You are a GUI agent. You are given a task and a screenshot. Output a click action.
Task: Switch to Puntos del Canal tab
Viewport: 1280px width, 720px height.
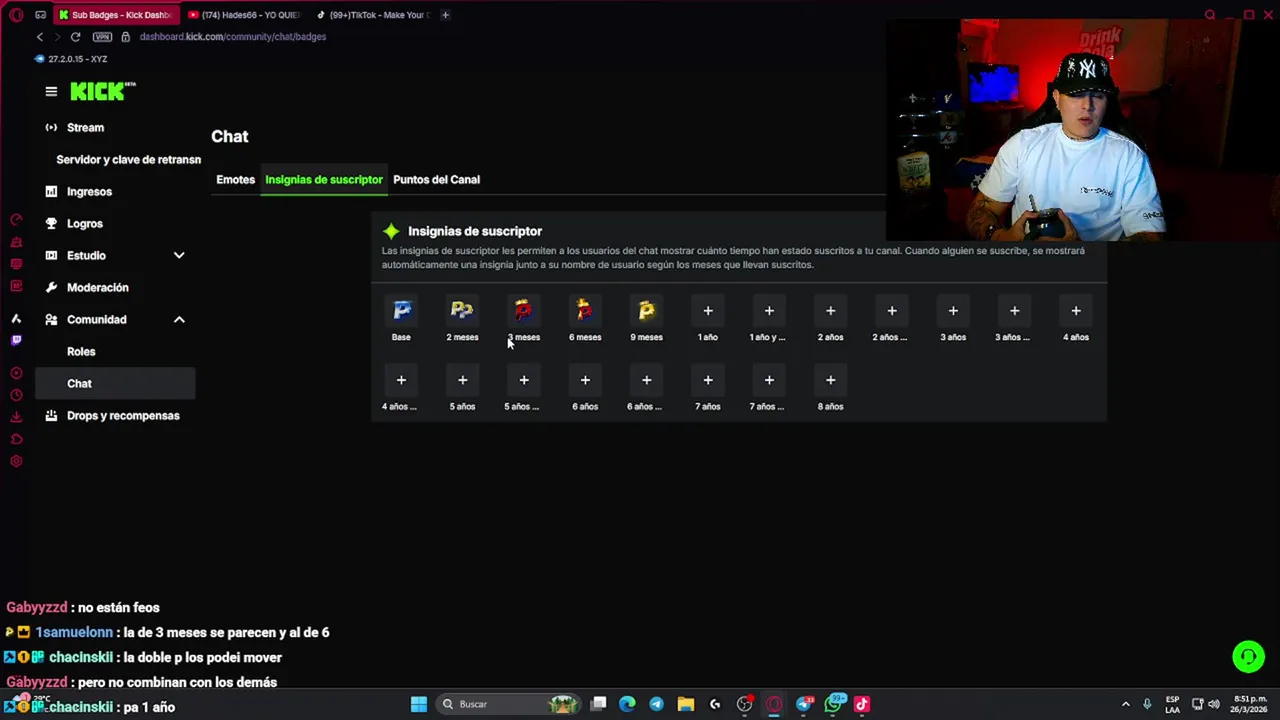point(436,180)
